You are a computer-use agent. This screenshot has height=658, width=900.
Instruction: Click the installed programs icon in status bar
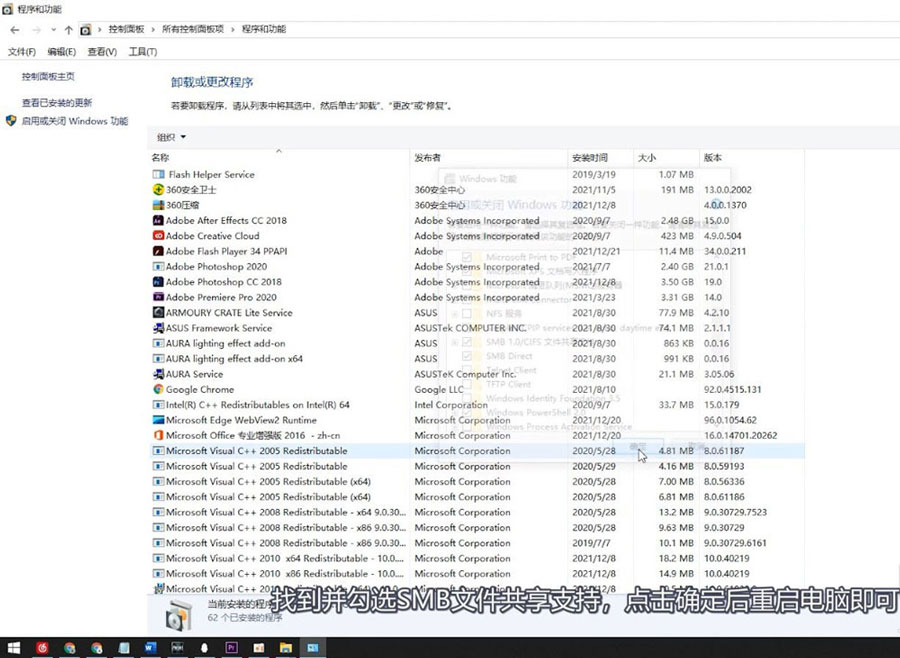(x=178, y=616)
